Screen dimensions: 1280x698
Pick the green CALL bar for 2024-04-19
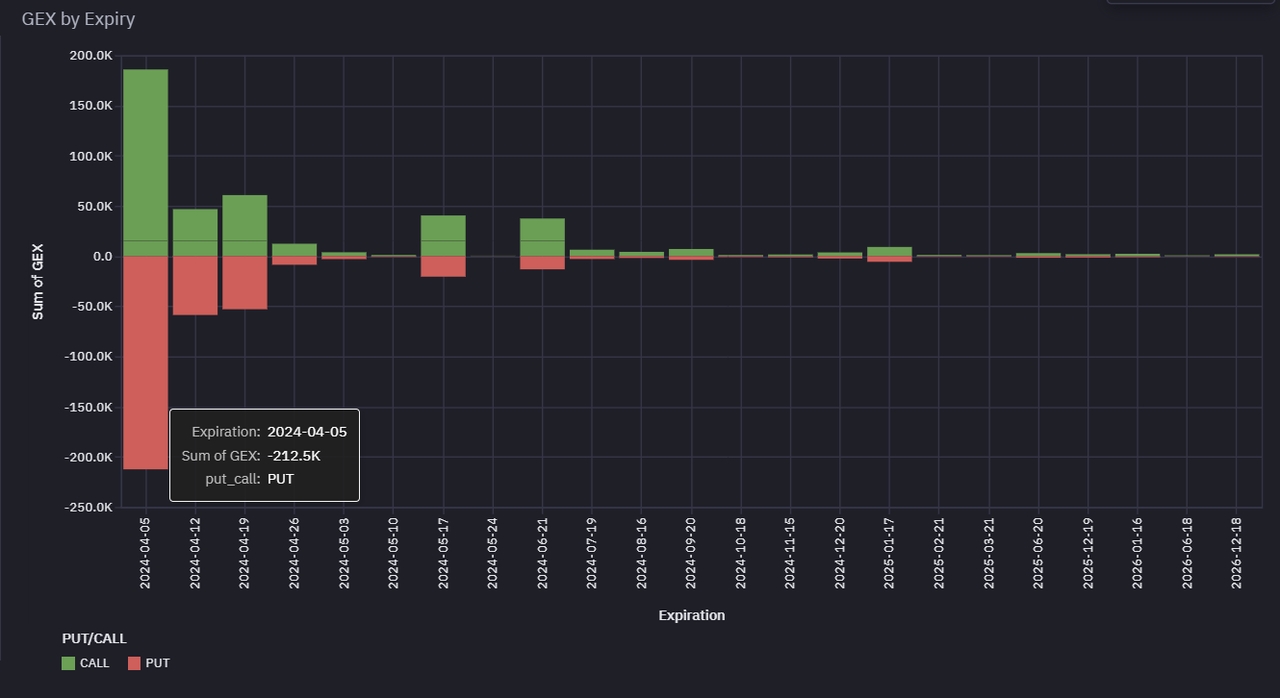tap(244, 225)
